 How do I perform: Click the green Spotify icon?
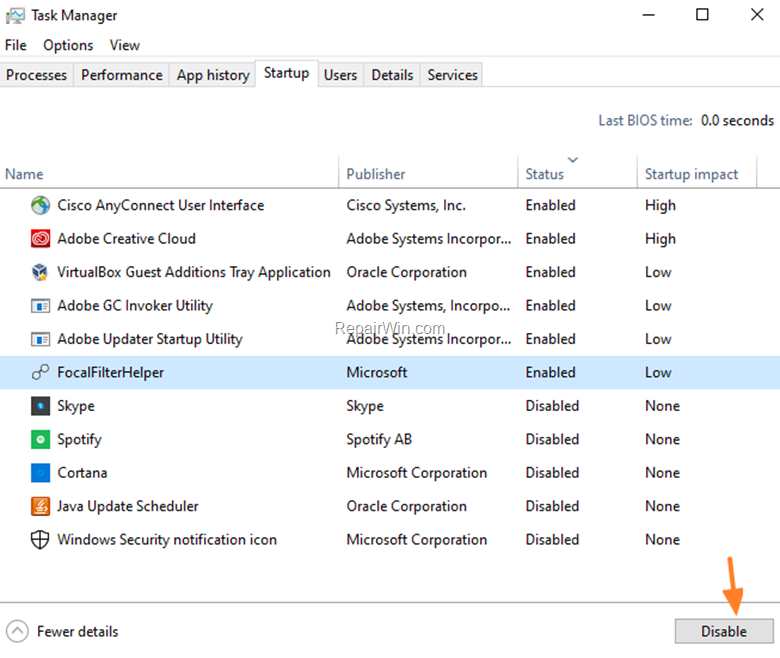[x=40, y=439]
